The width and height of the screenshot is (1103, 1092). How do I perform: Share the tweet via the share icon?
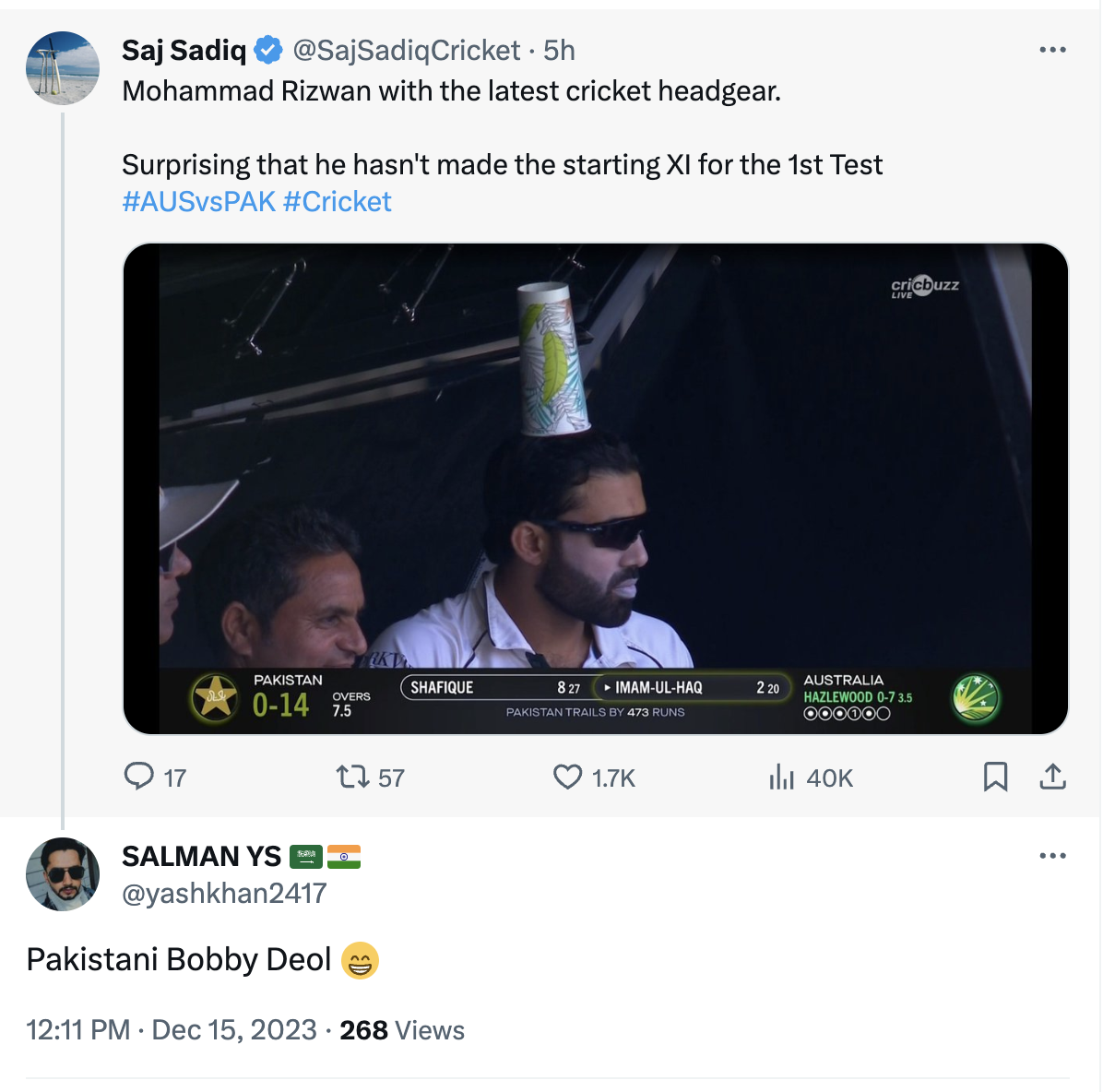point(1052,777)
